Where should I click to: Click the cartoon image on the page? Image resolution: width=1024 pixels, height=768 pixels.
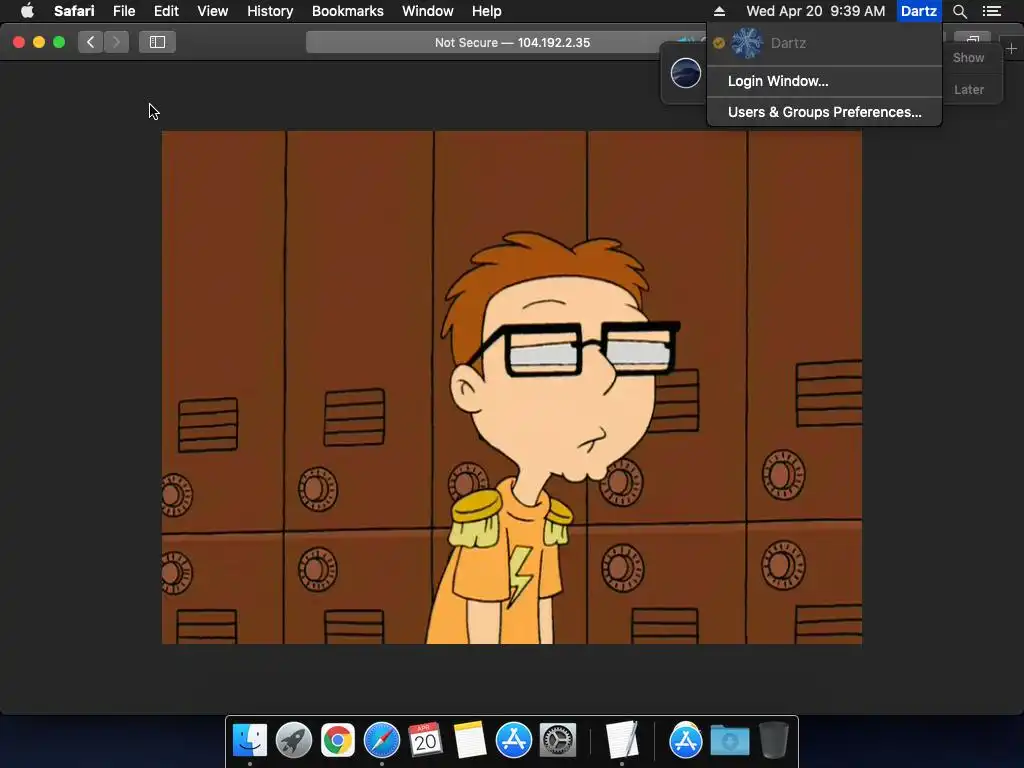click(512, 387)
